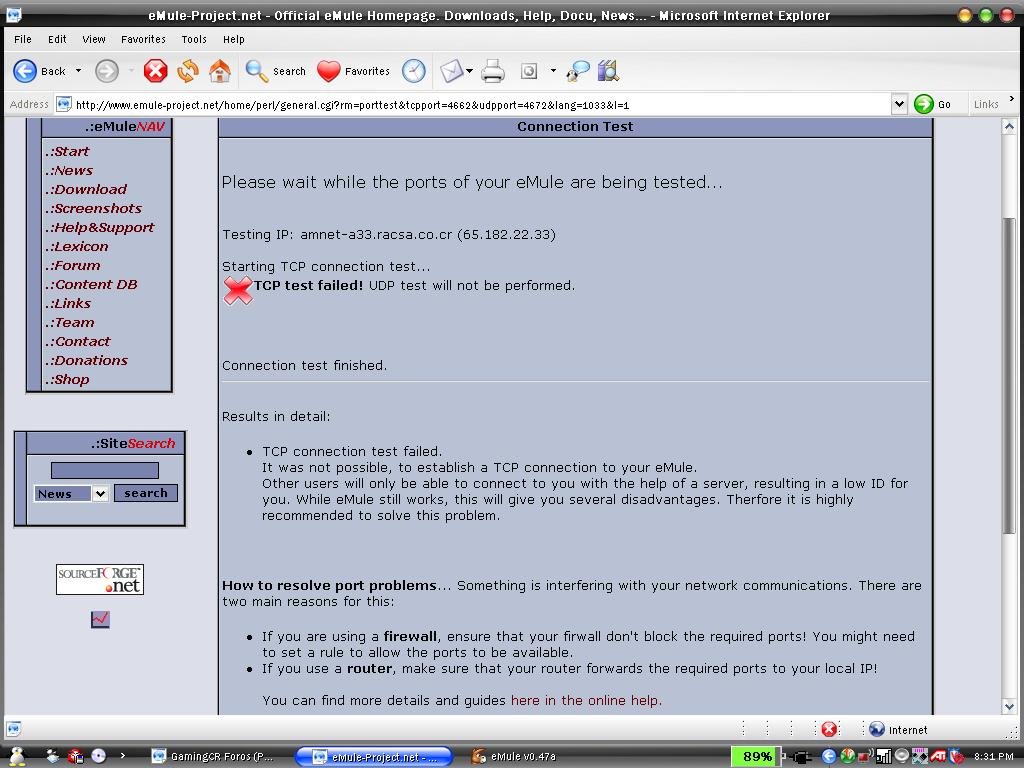The image size is (1024, 768).
Task: Click the Search magnifier toolbar button
Action: point(275,71)
